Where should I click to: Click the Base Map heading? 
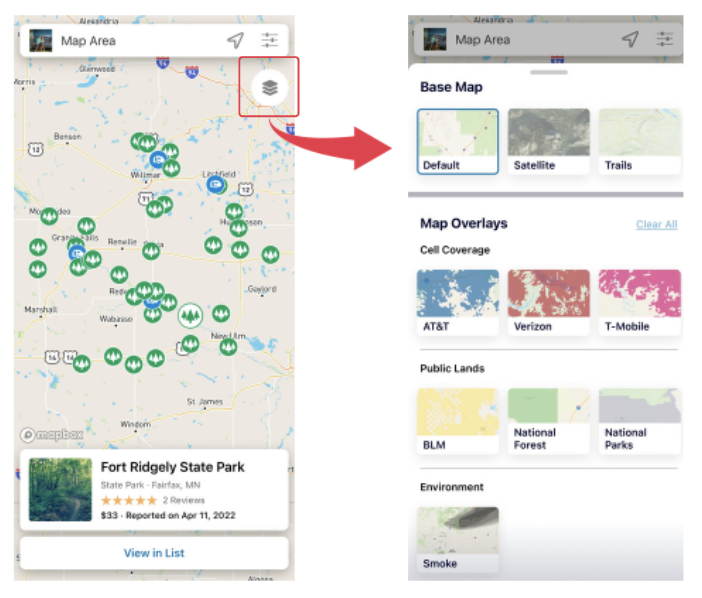(x=451, y=87)
